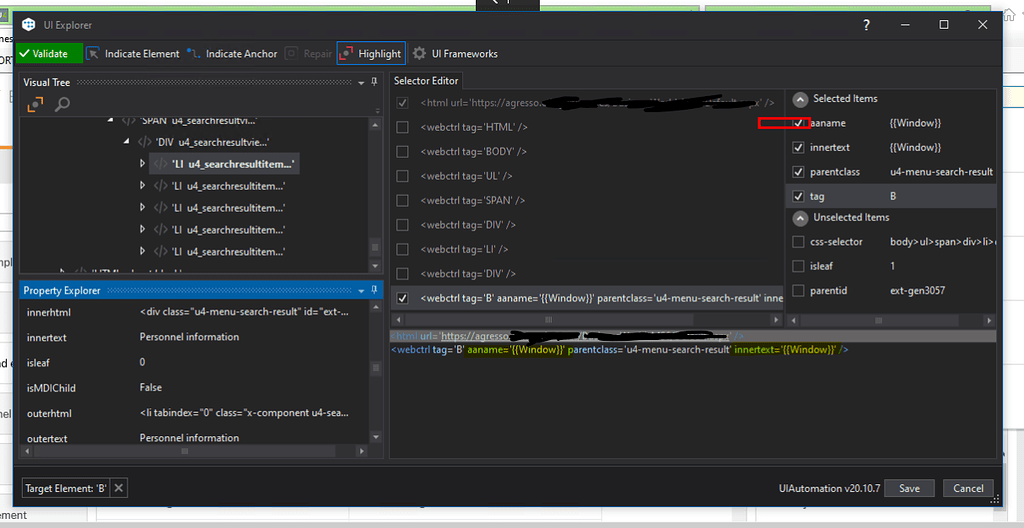1024x528 pixels.
Task: Click the Save button
Action: click(910, 488)
